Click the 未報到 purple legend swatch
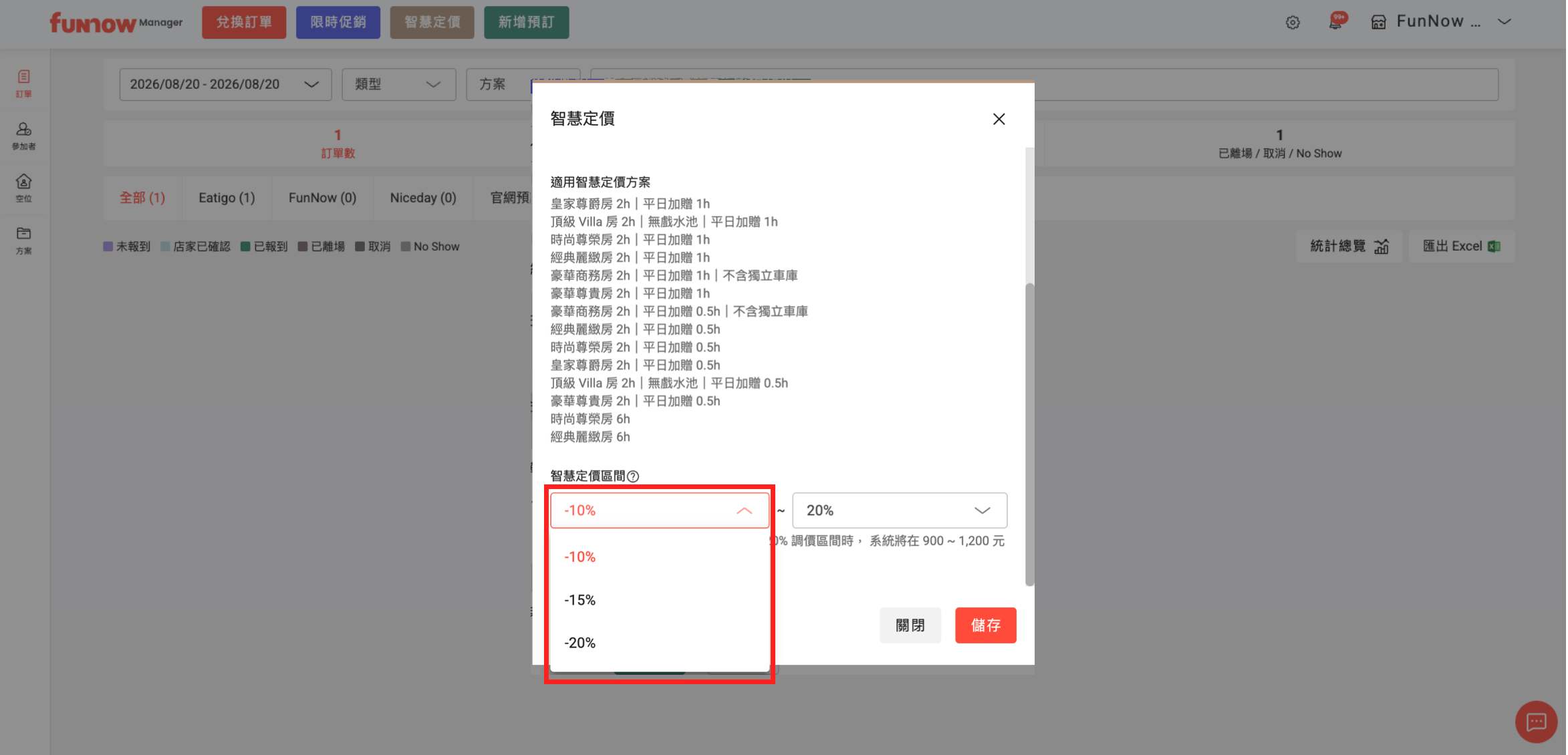1568x755 pixels. (x=108, y=247)
